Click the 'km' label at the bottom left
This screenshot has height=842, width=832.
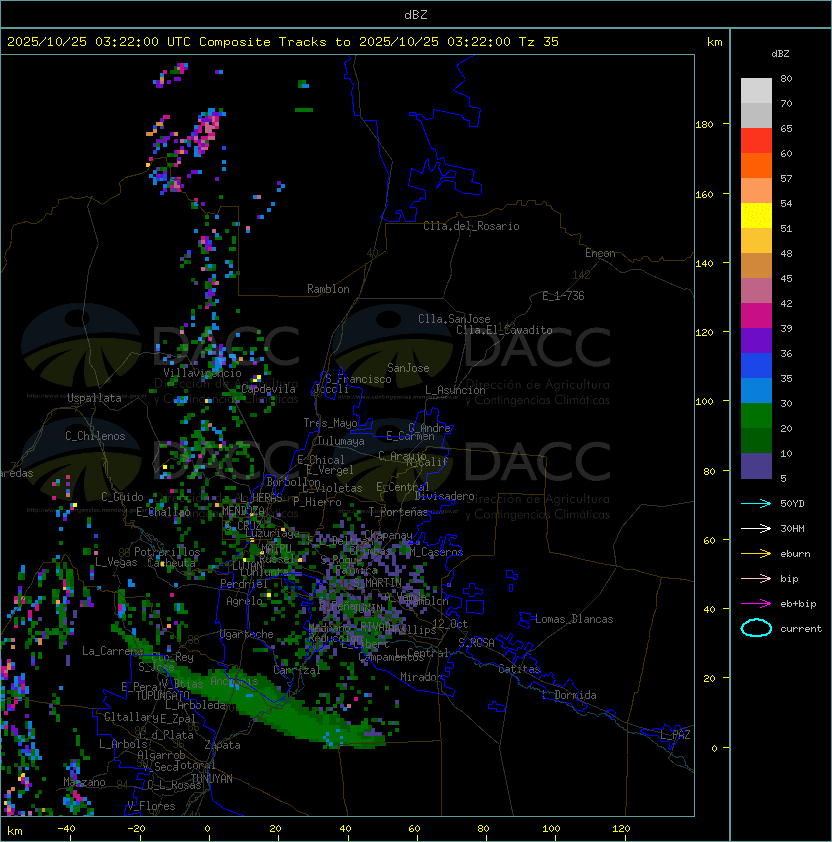(x=15, y=831)
